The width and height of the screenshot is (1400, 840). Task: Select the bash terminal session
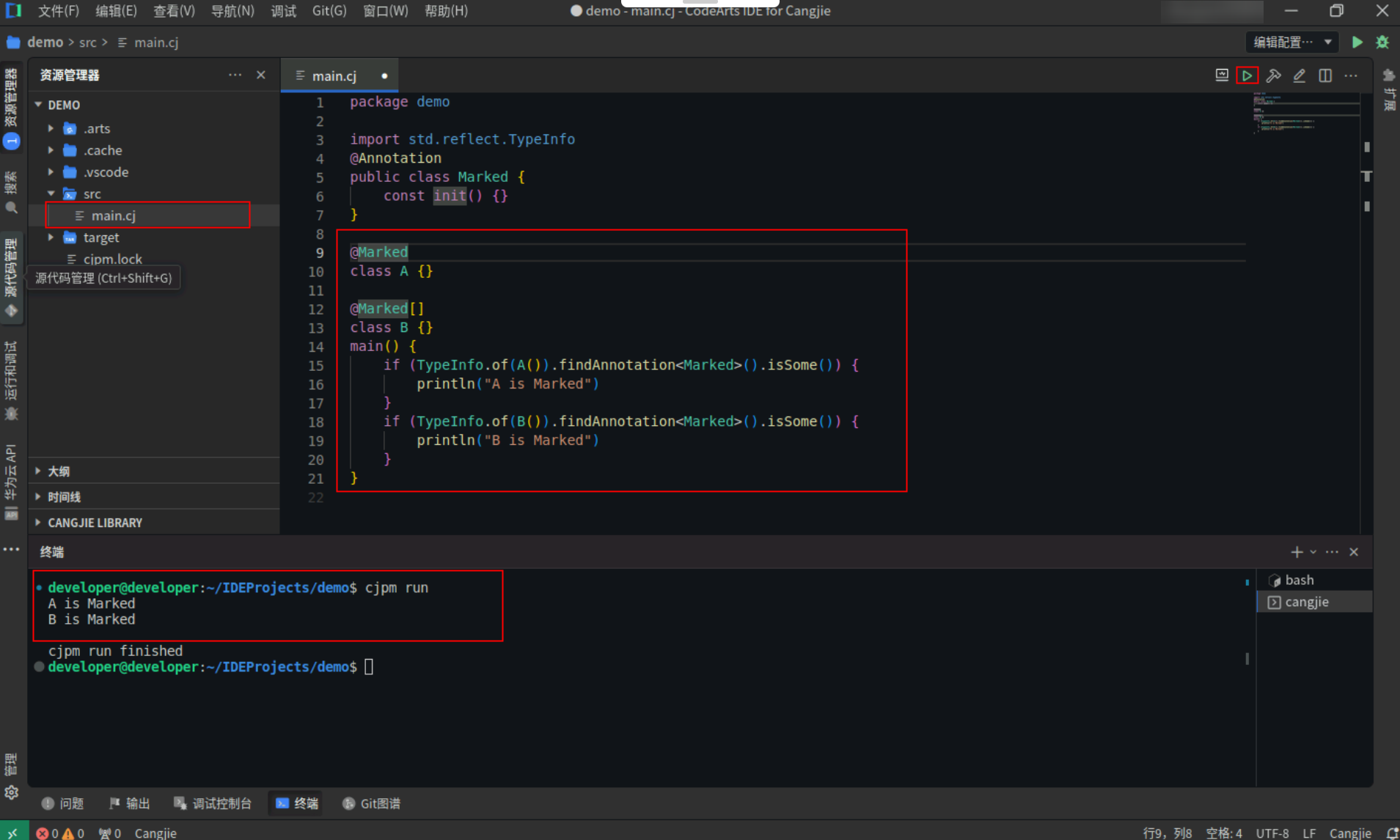(1314, 580)
